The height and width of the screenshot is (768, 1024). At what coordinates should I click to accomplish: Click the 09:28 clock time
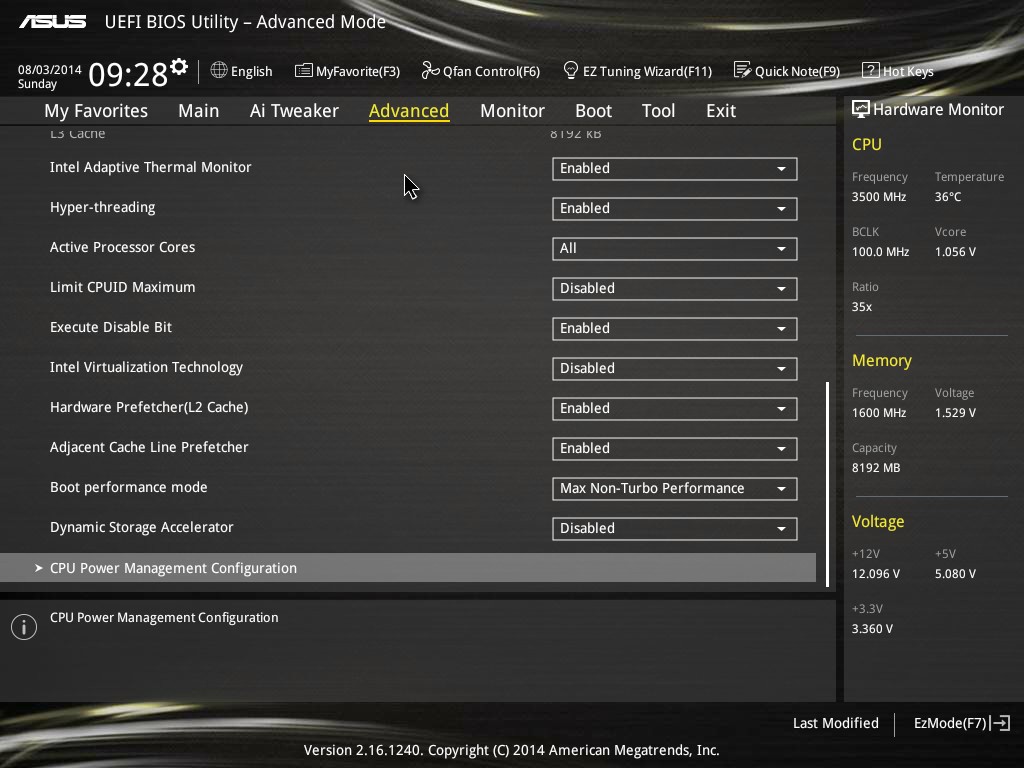click(x=128, y=74)
